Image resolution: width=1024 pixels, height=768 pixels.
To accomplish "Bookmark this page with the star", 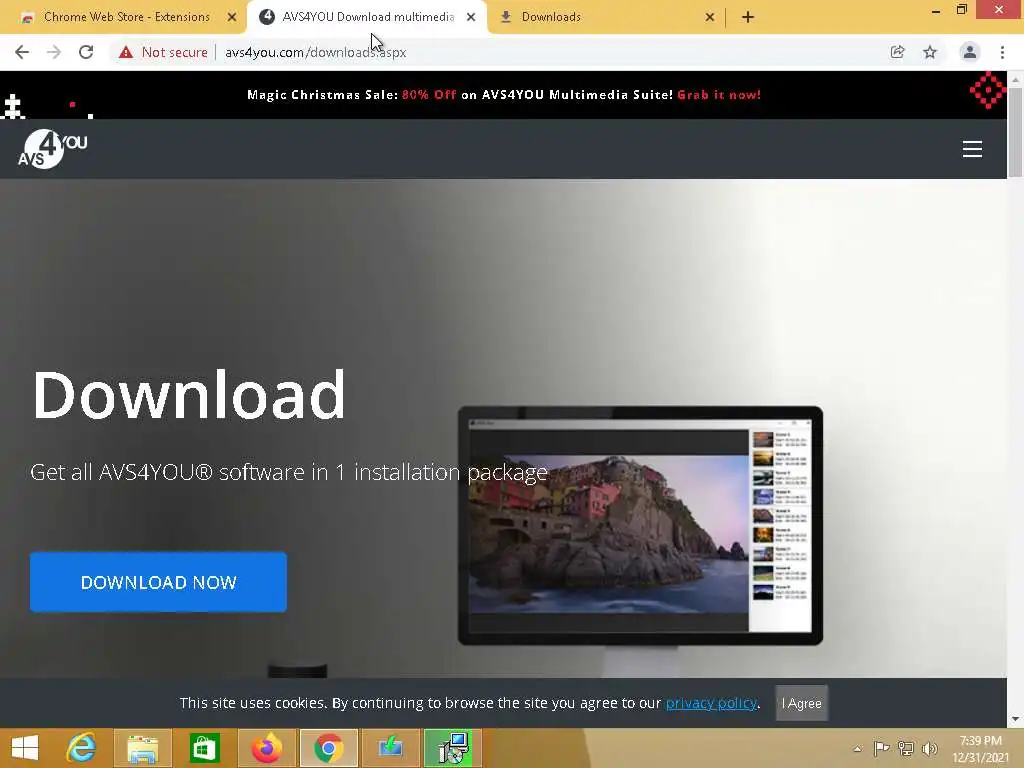I will tap(930, 52).
